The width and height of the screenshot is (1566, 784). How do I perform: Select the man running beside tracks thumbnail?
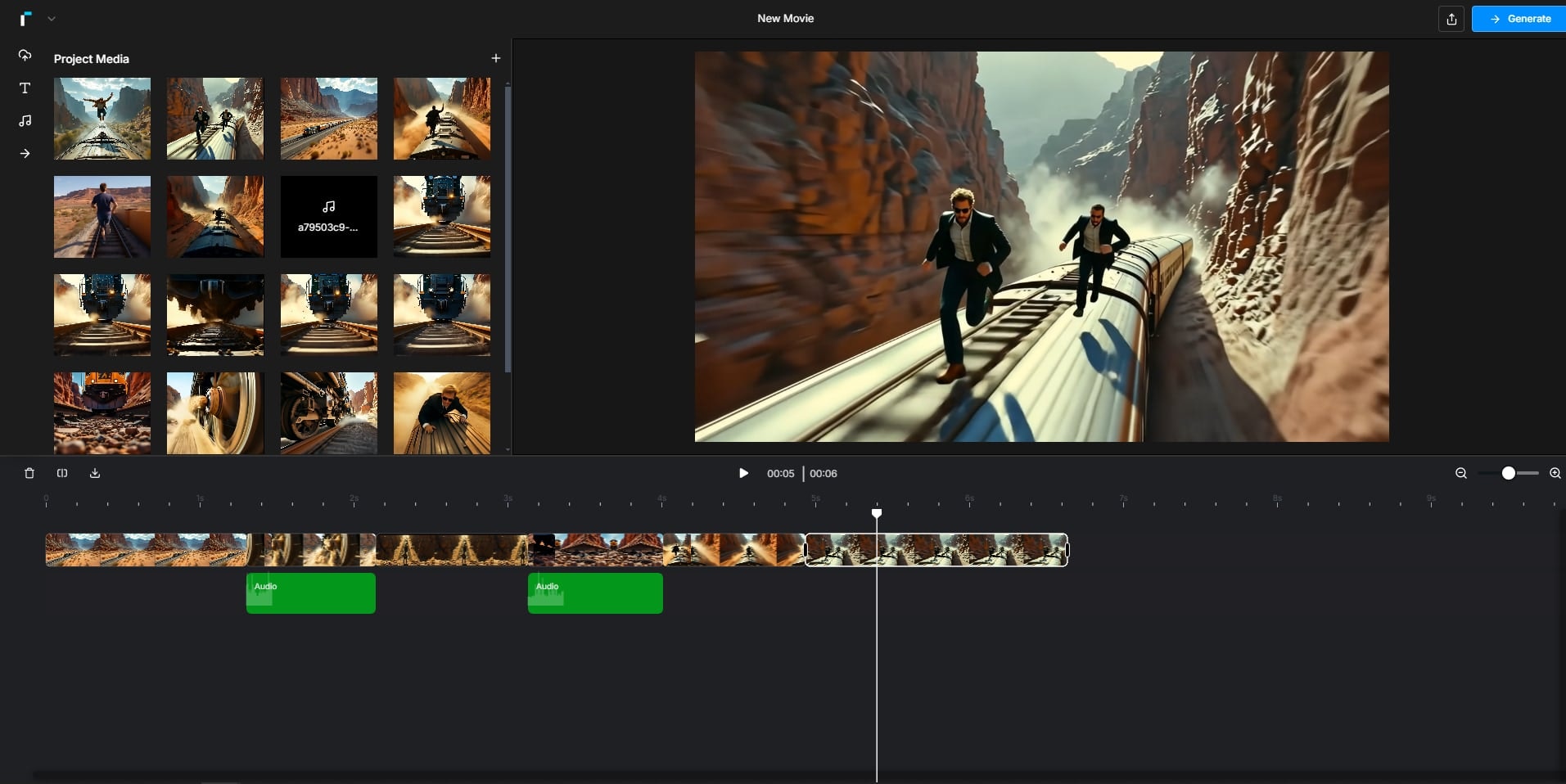click(102, 217)
